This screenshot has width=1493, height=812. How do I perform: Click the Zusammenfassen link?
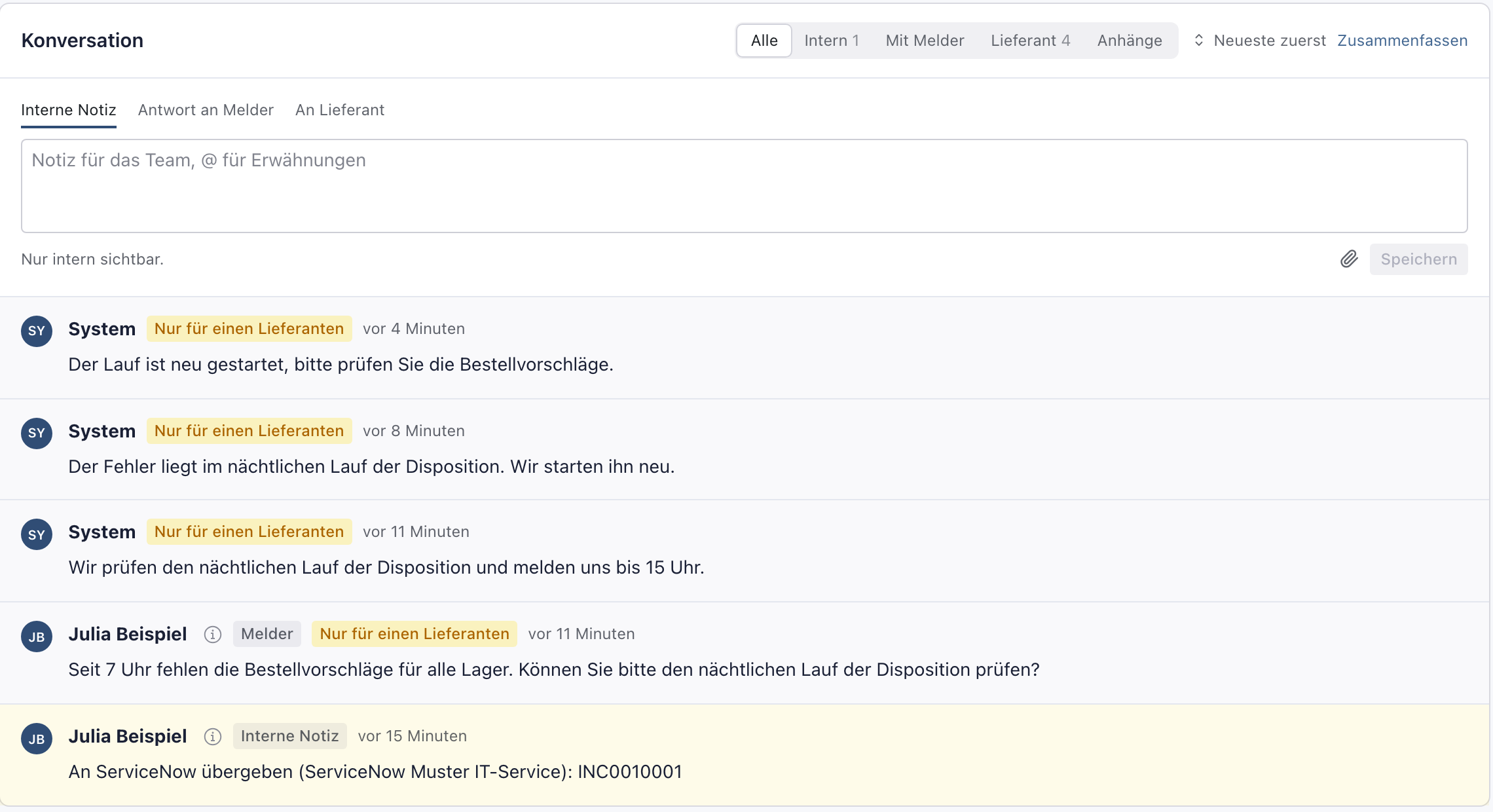(1402, 41)
